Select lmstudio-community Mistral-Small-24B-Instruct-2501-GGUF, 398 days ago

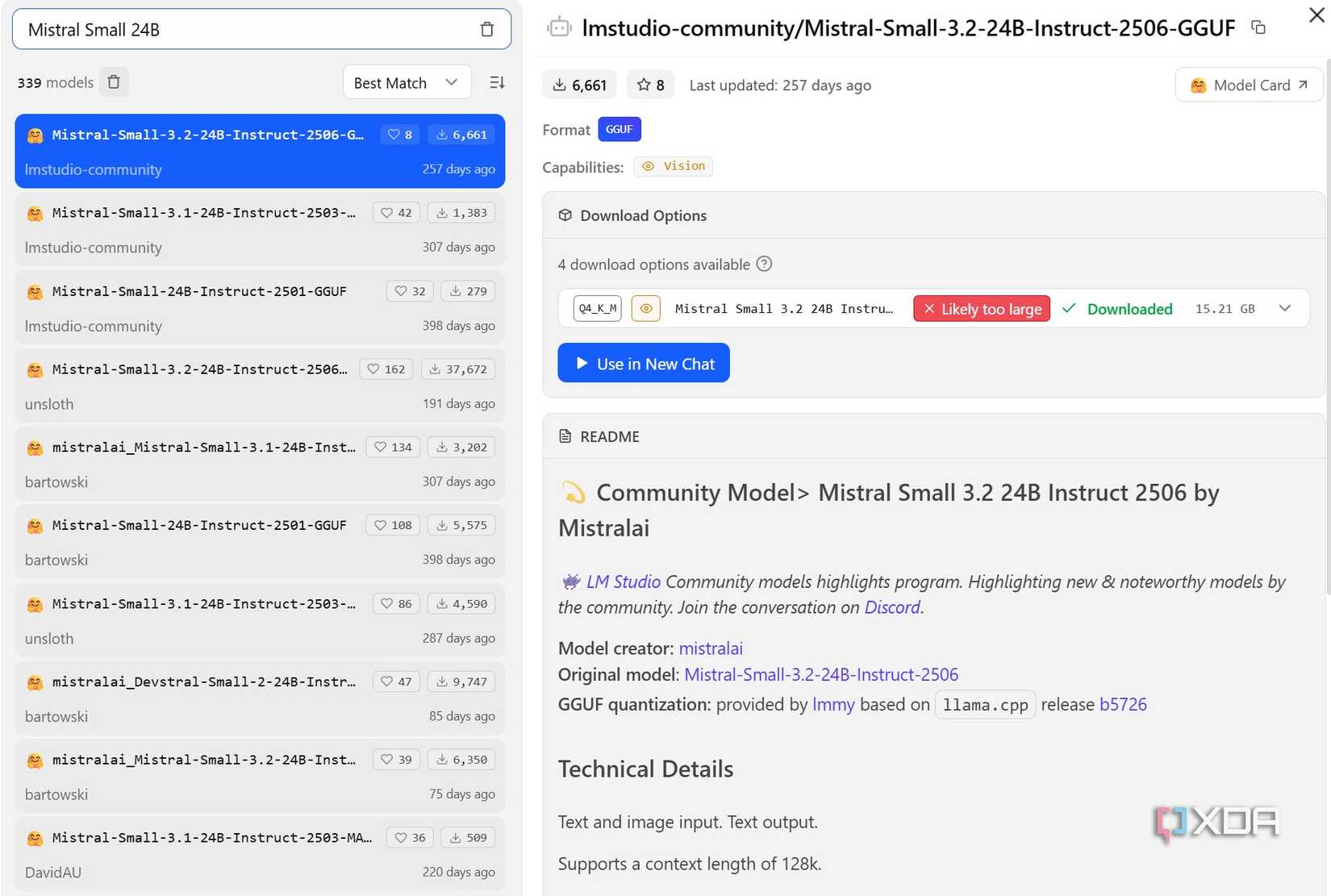tap(260, 307)
